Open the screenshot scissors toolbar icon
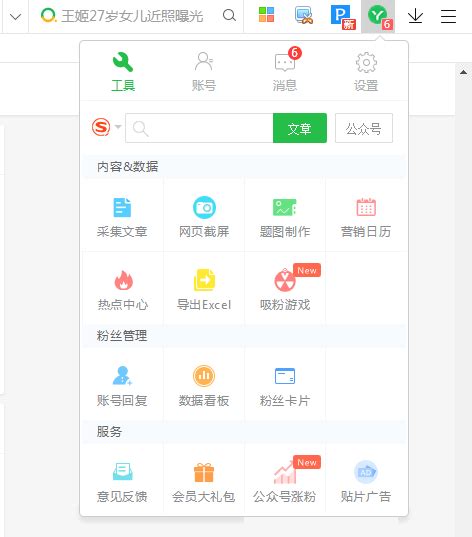The image size is (472, 537). (304, 16)
